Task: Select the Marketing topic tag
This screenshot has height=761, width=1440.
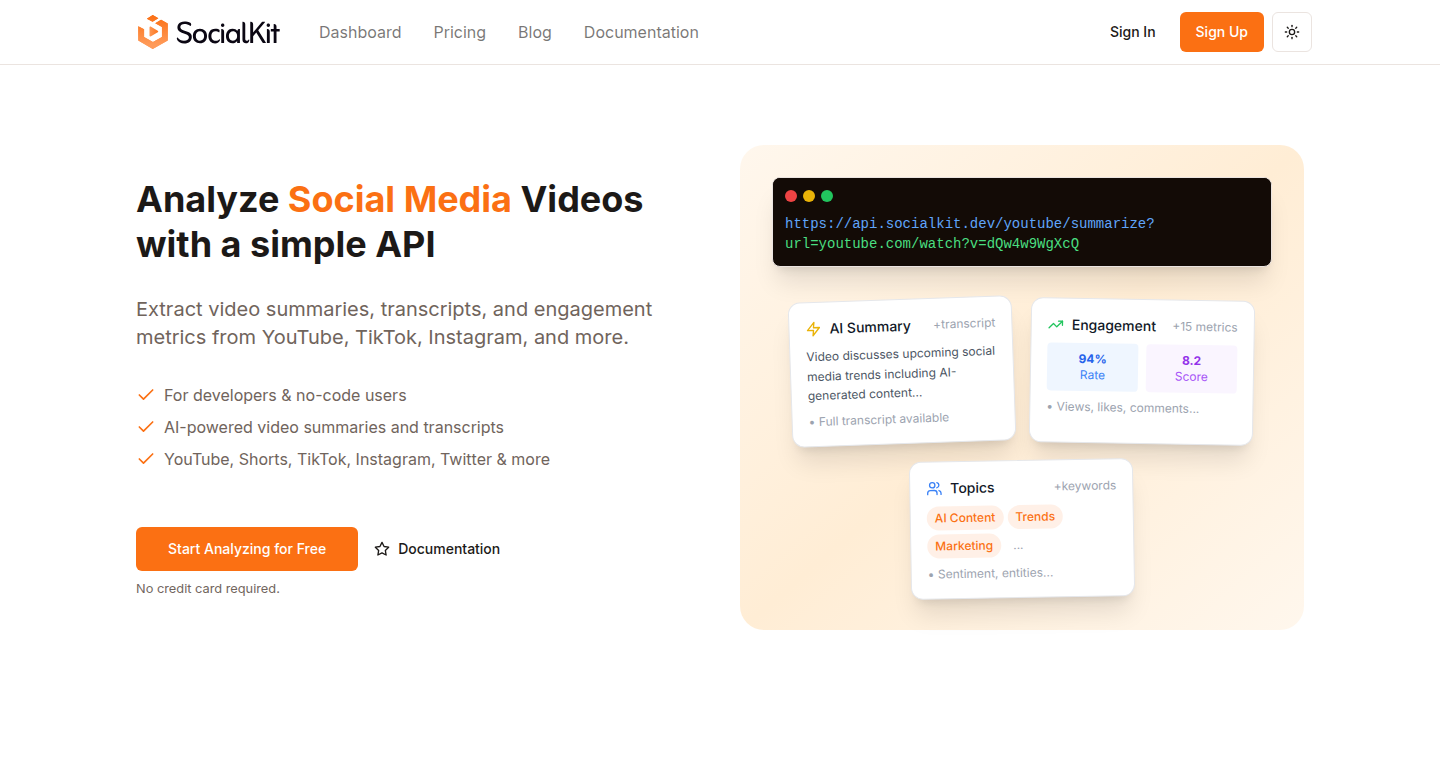Action: pos(964,546)
